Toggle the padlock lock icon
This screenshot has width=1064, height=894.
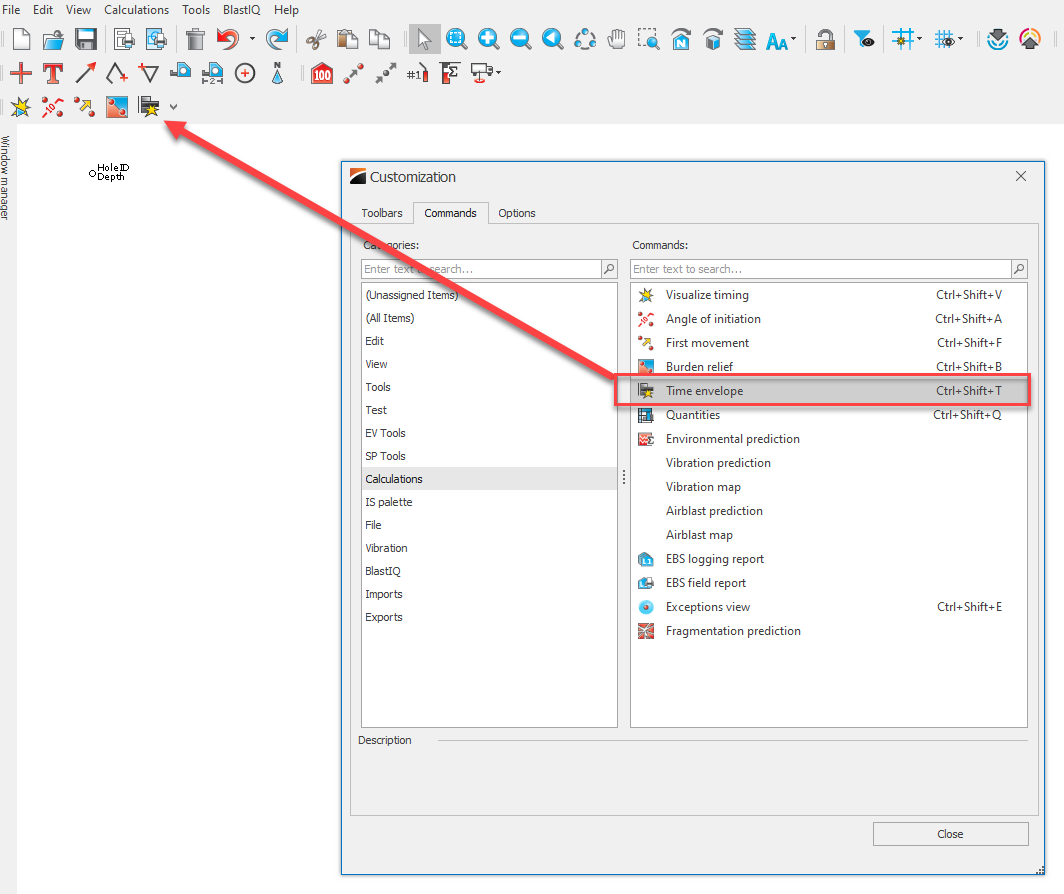tap(825, 39)
